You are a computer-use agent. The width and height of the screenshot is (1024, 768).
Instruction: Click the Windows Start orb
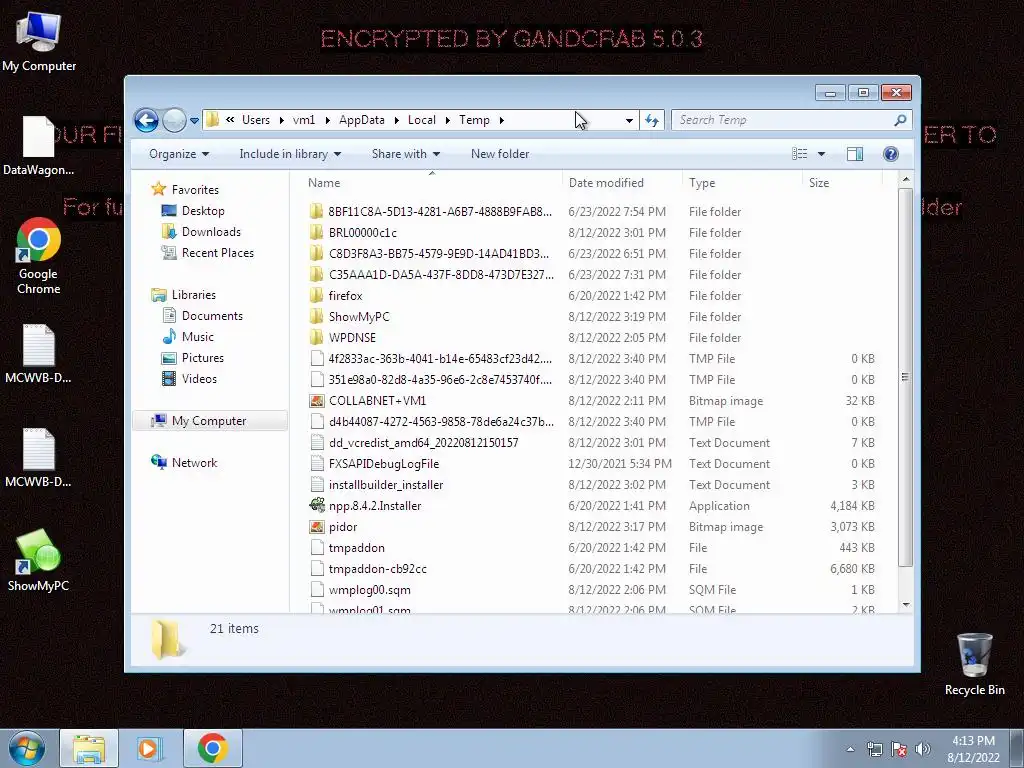tap(27, 748)
